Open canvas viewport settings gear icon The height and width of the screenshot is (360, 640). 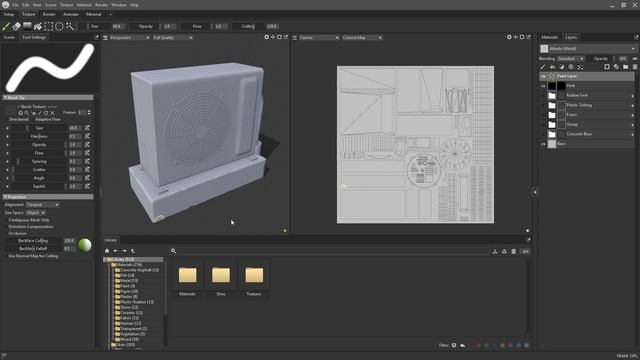(509, 37)
